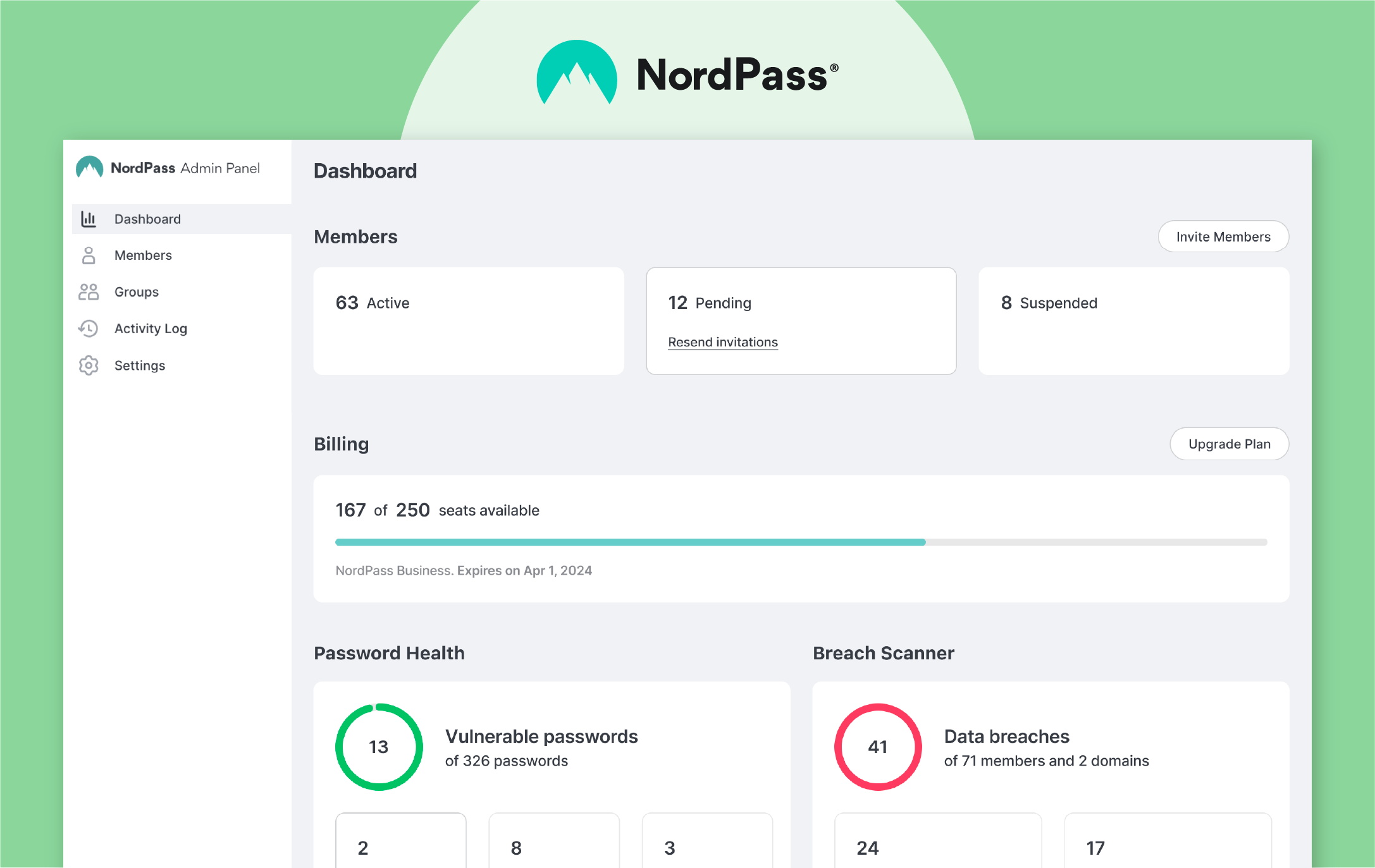Click the Members person icon in sidebar
Viewport: 1375px width, 868px height.
[89, 255]
